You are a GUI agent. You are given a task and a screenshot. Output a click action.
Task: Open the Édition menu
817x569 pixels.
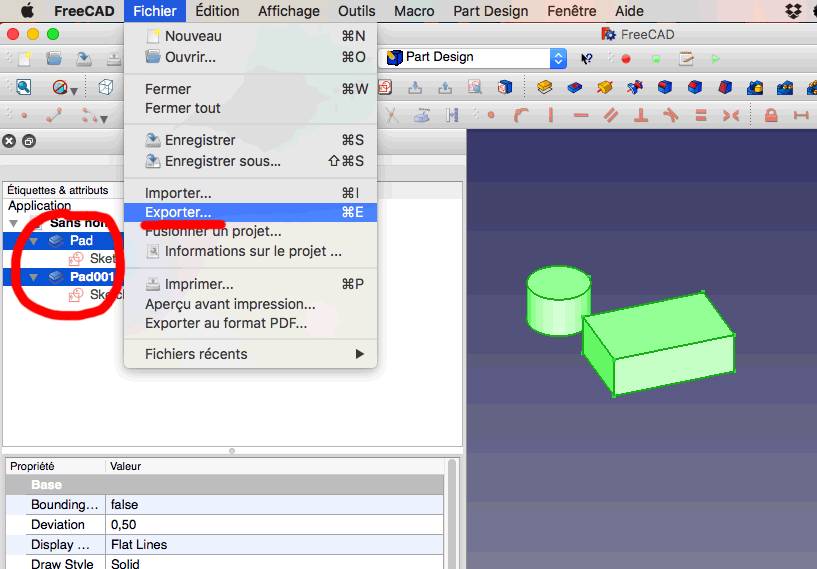coord(217,11)
